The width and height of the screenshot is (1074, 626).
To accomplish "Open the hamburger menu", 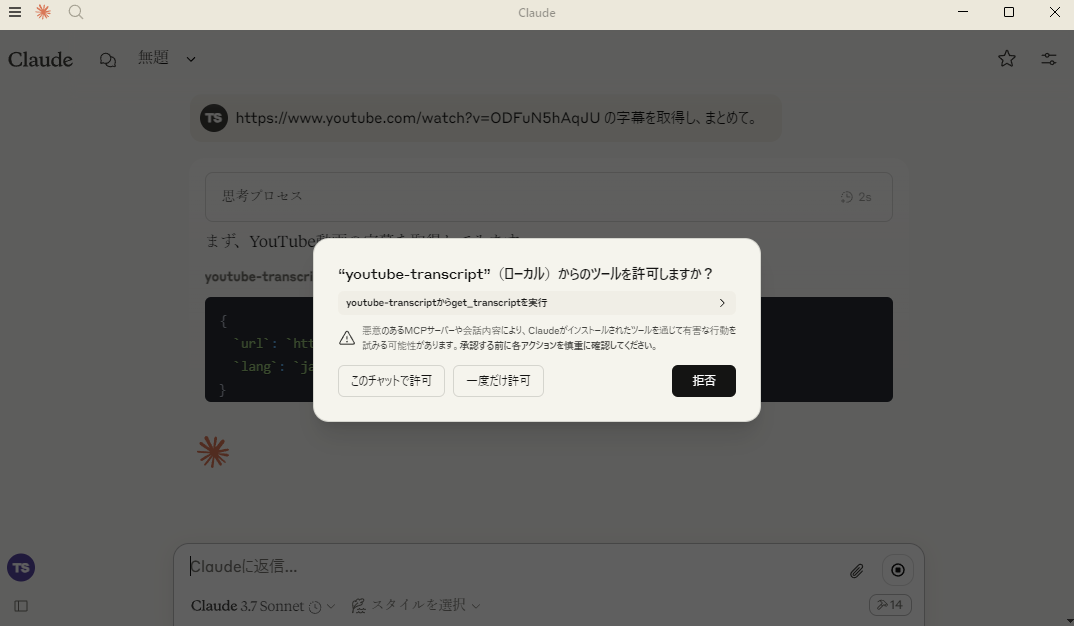I will (x=14, y=12).
